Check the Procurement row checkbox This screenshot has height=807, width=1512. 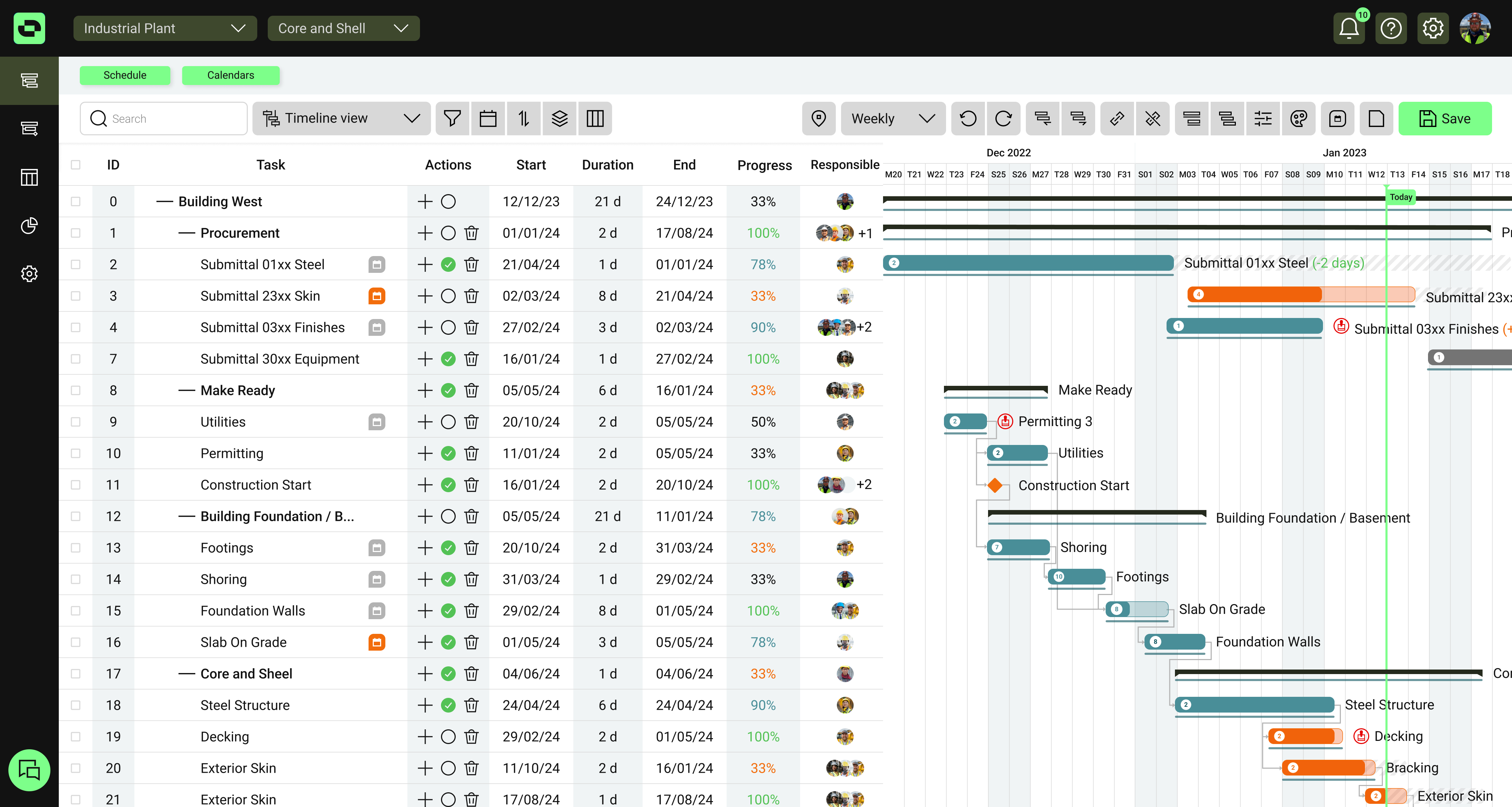76,233
